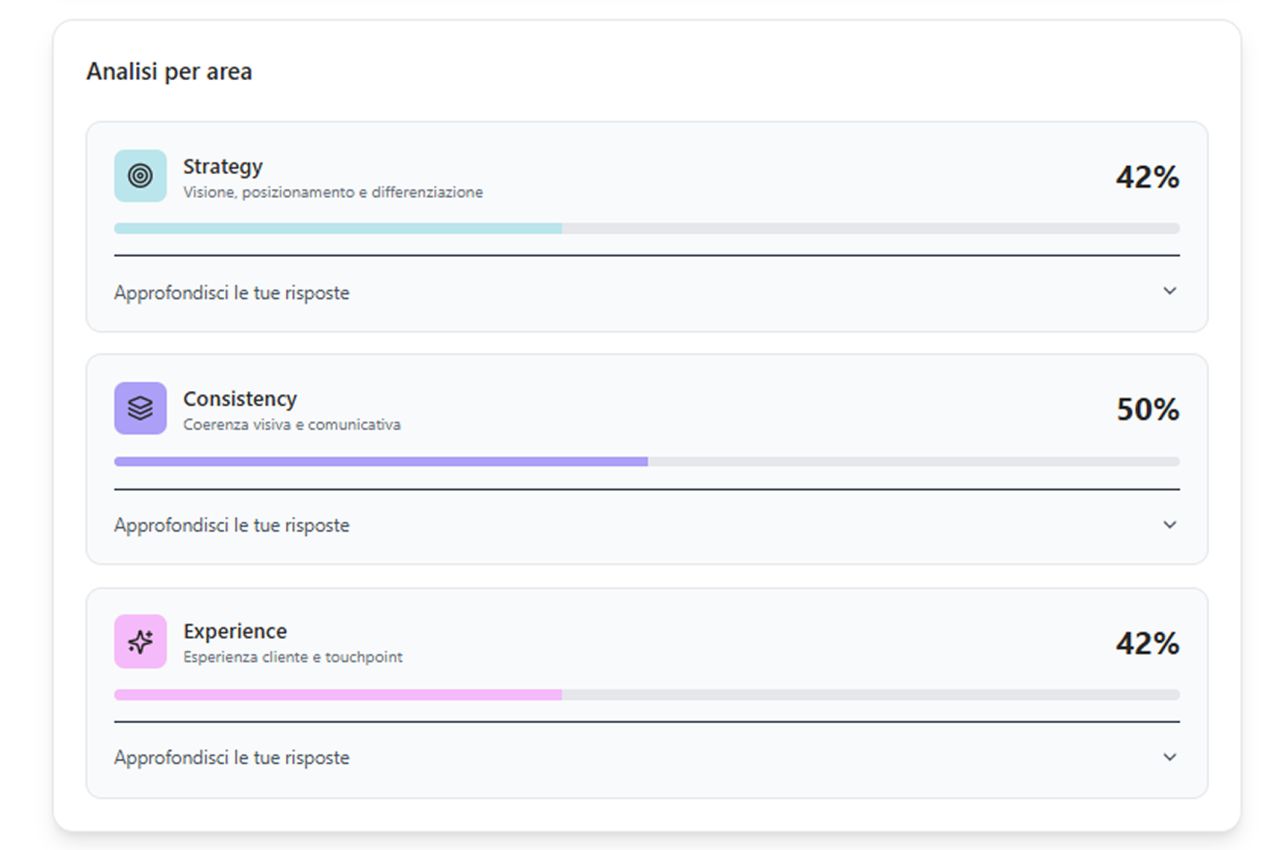Click the Experience title text
This screenshot has width=1280, height=850.
pyautogui.click(x=235, y=632)
